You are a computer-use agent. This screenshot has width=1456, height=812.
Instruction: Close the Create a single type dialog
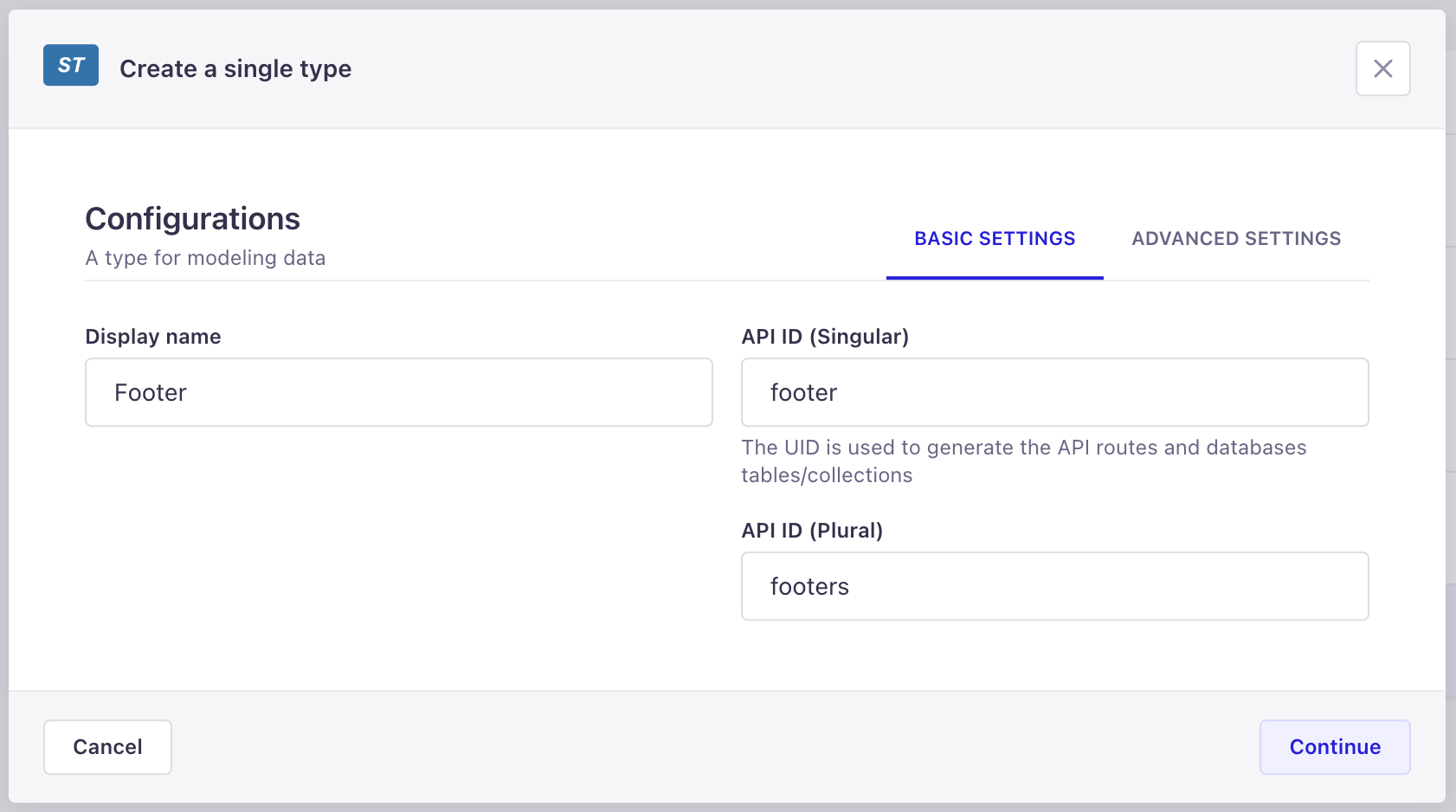[1382, 68]
